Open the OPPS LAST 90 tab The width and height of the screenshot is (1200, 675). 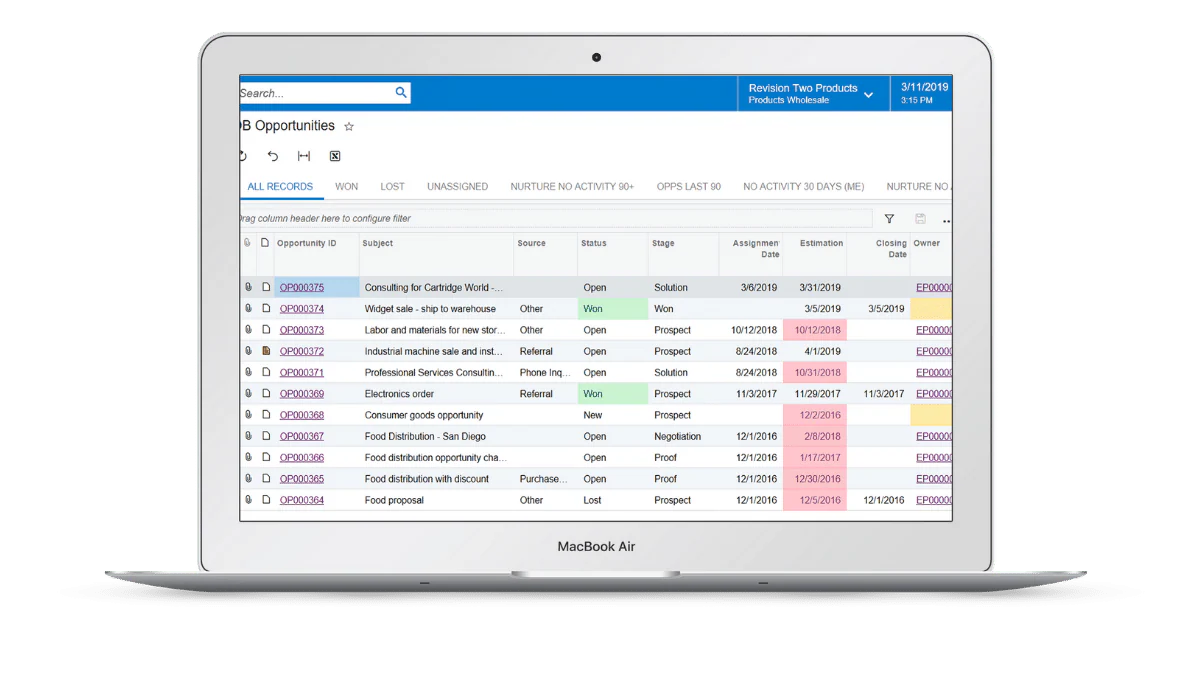688,186
